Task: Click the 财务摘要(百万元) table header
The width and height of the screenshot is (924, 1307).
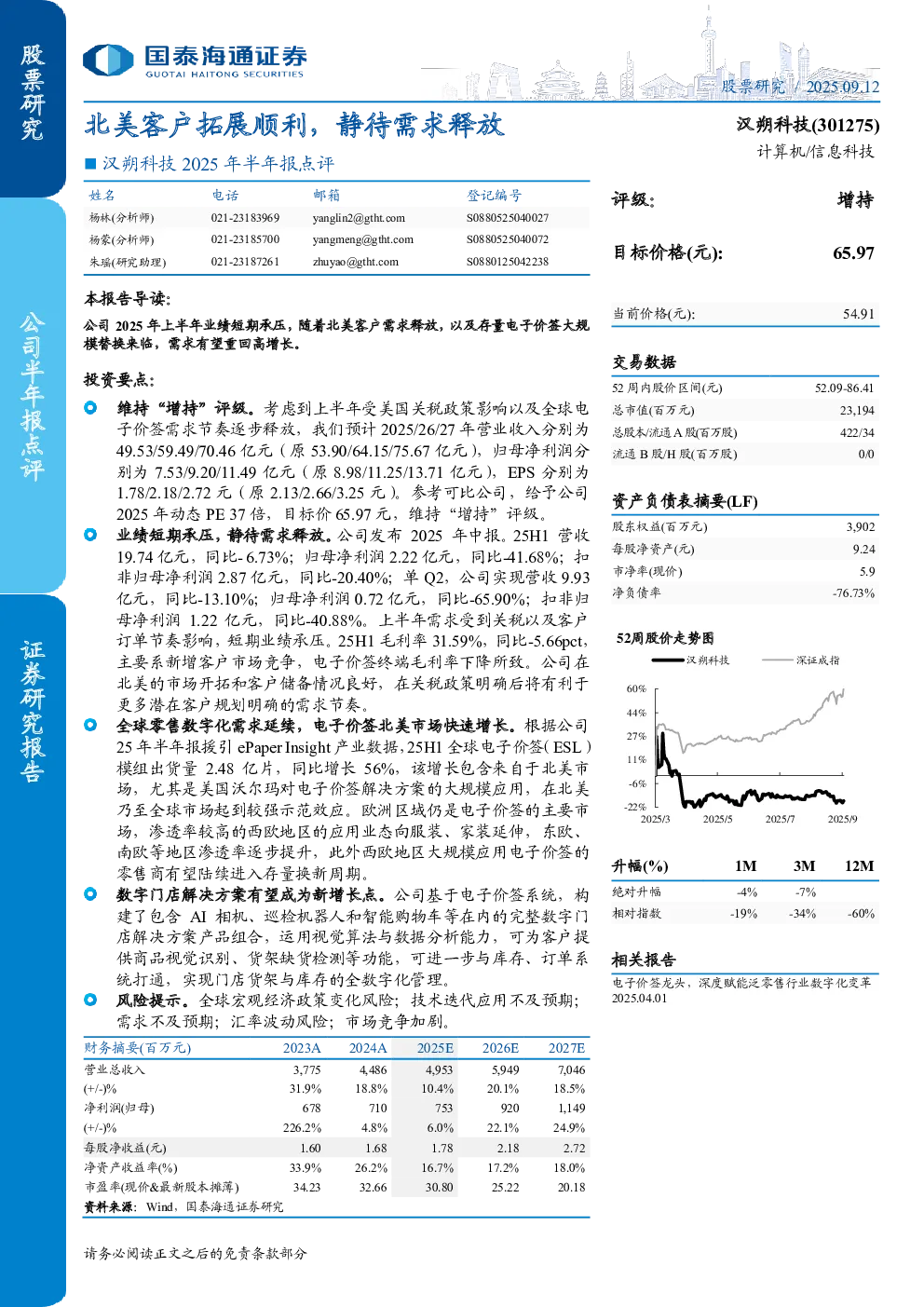Action: coord(138,1048)
